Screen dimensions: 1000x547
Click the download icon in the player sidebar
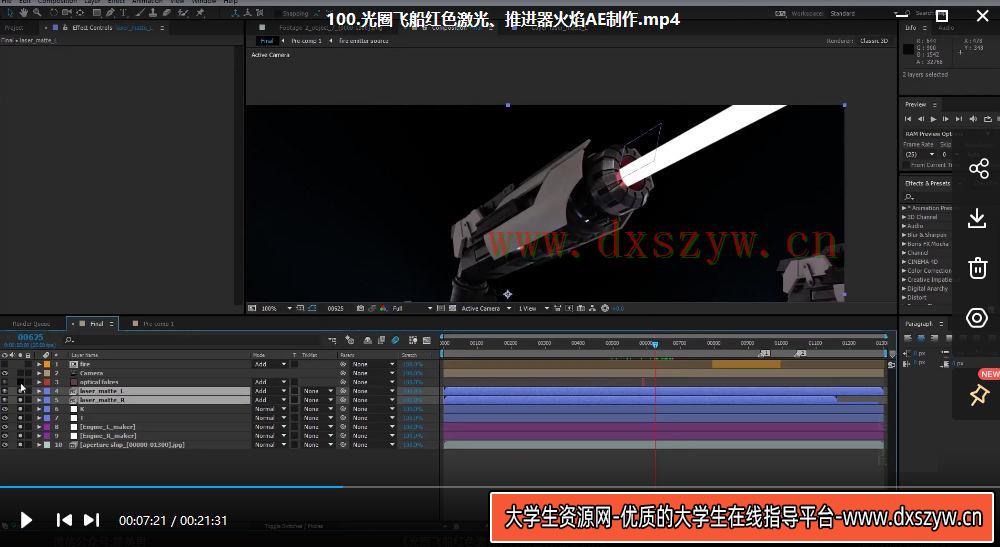point(977,218)
